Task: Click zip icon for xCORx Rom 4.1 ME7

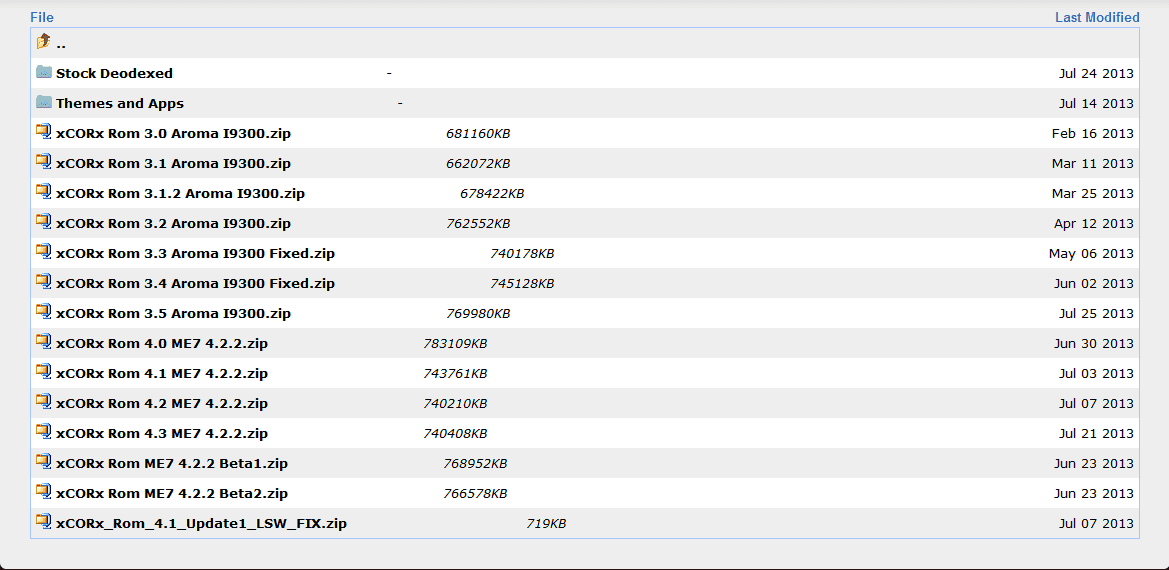Action: click(x=43, y=372)
